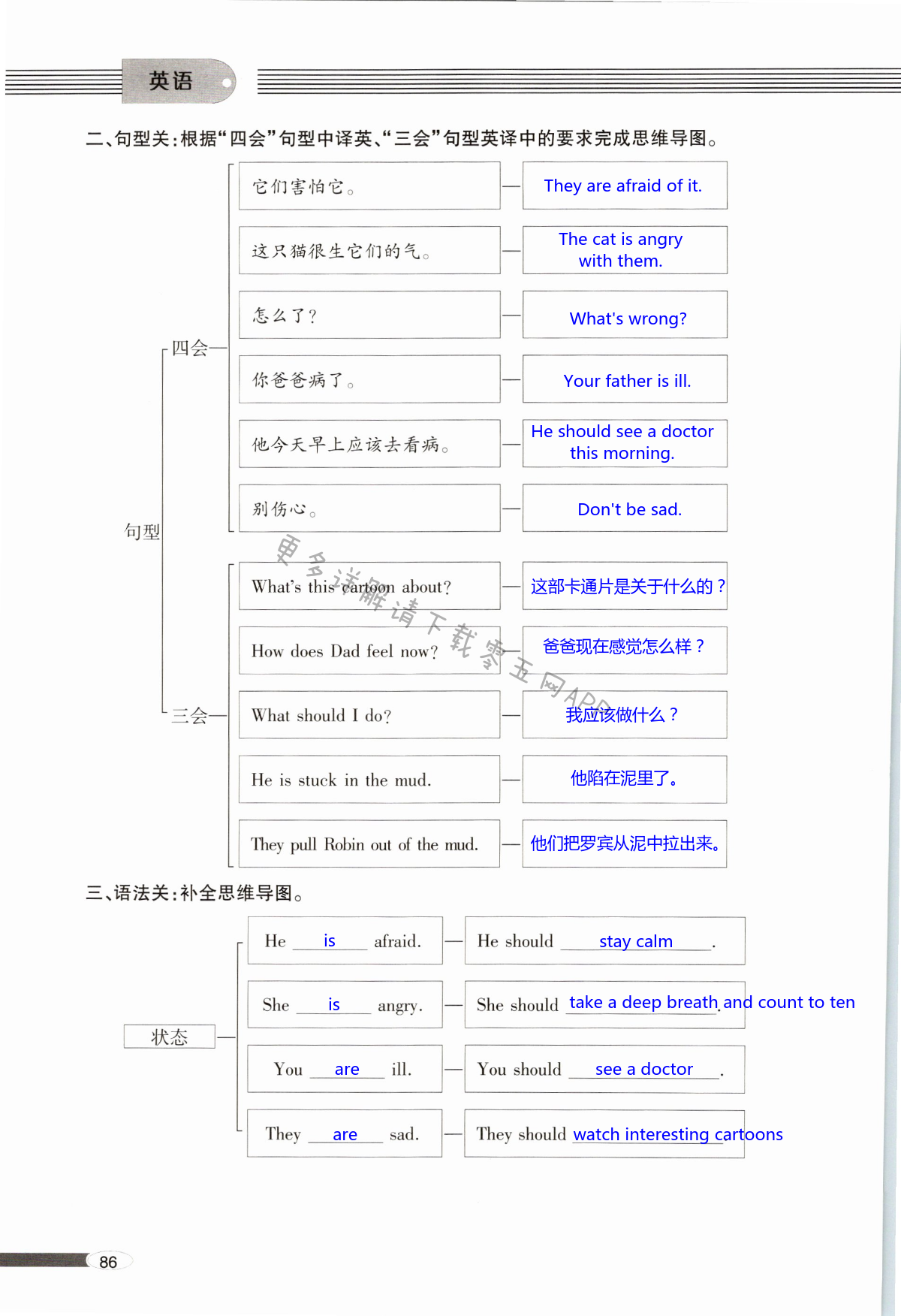Click the 'stay calm' answer blank
Viewport: 901px width, 1316px height.
pos(635,941)
